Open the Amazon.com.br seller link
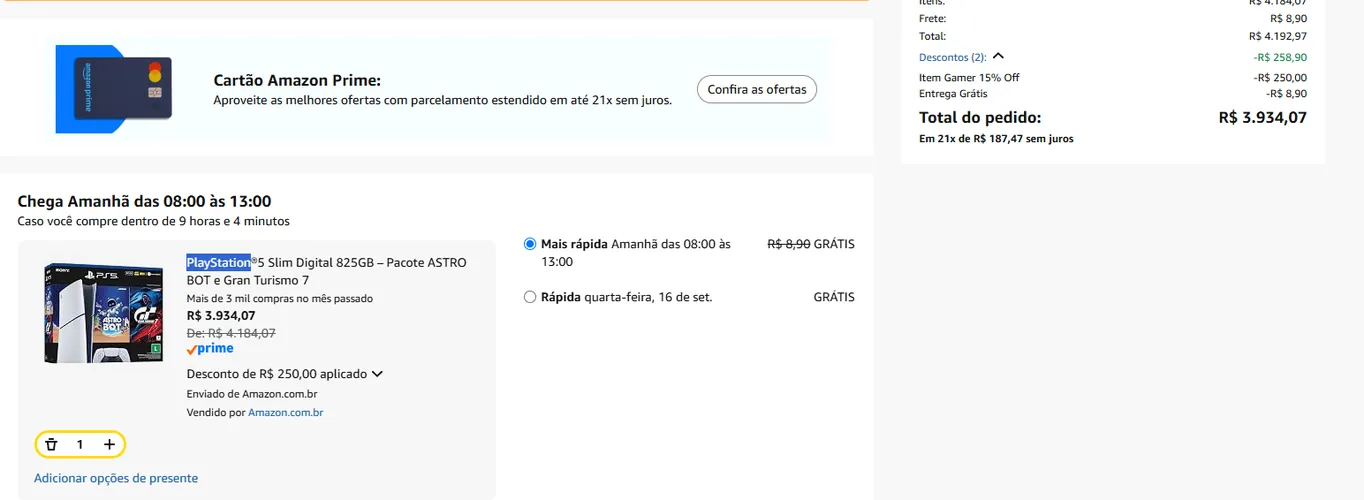Image resolution: width=1364 pixels, height=500 pixels. [x=285, y=412]
